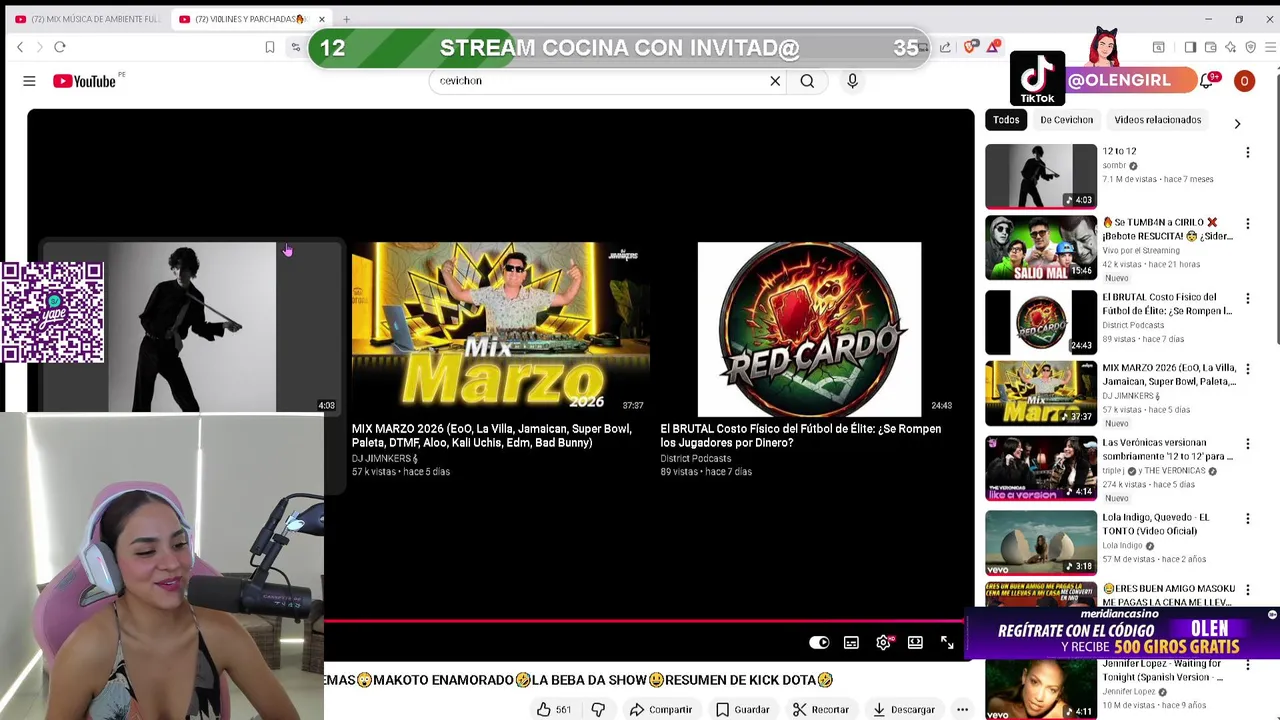Bookmark this page in the address bar

270,47
